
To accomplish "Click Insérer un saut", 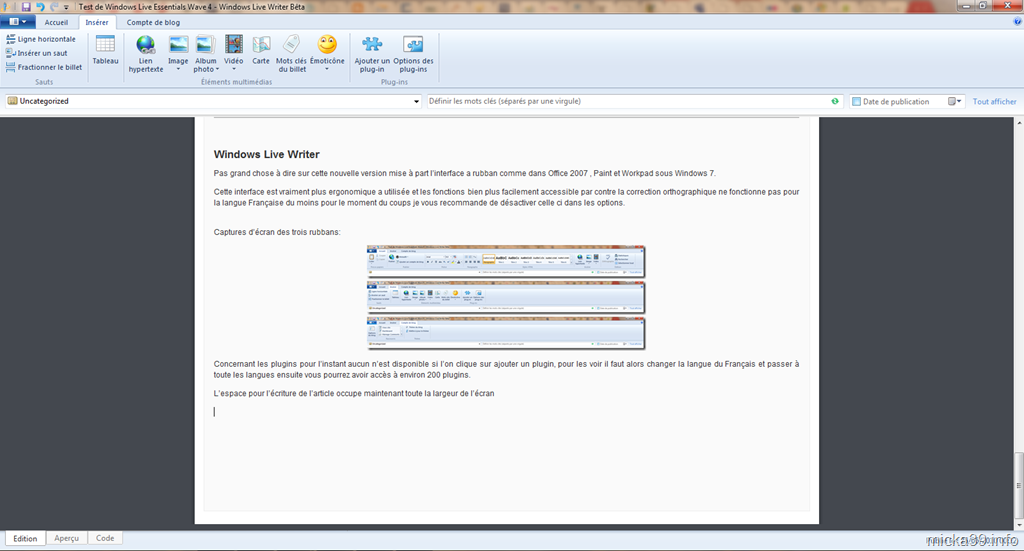I will (37, 53).
